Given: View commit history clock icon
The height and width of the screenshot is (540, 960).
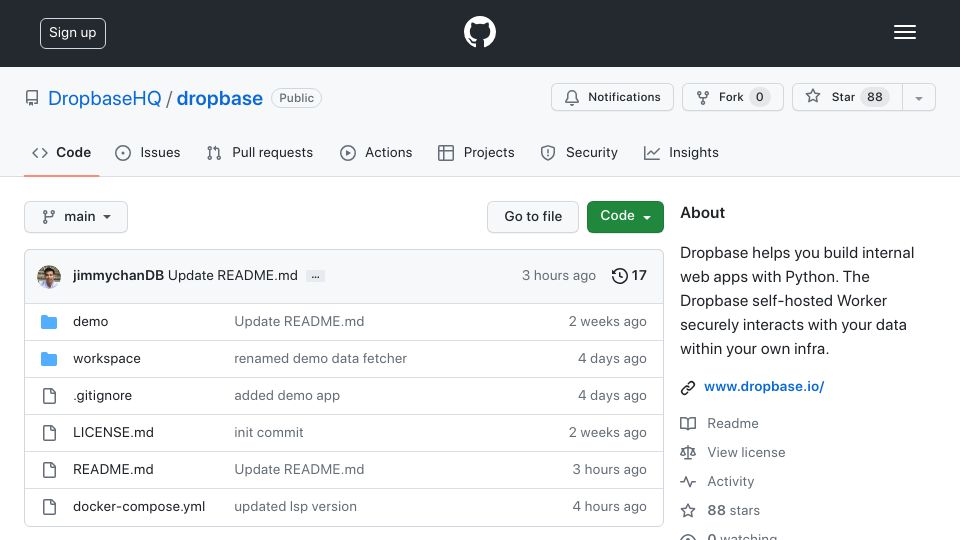Looking at the screenshot, I should [x=620, y=276].
